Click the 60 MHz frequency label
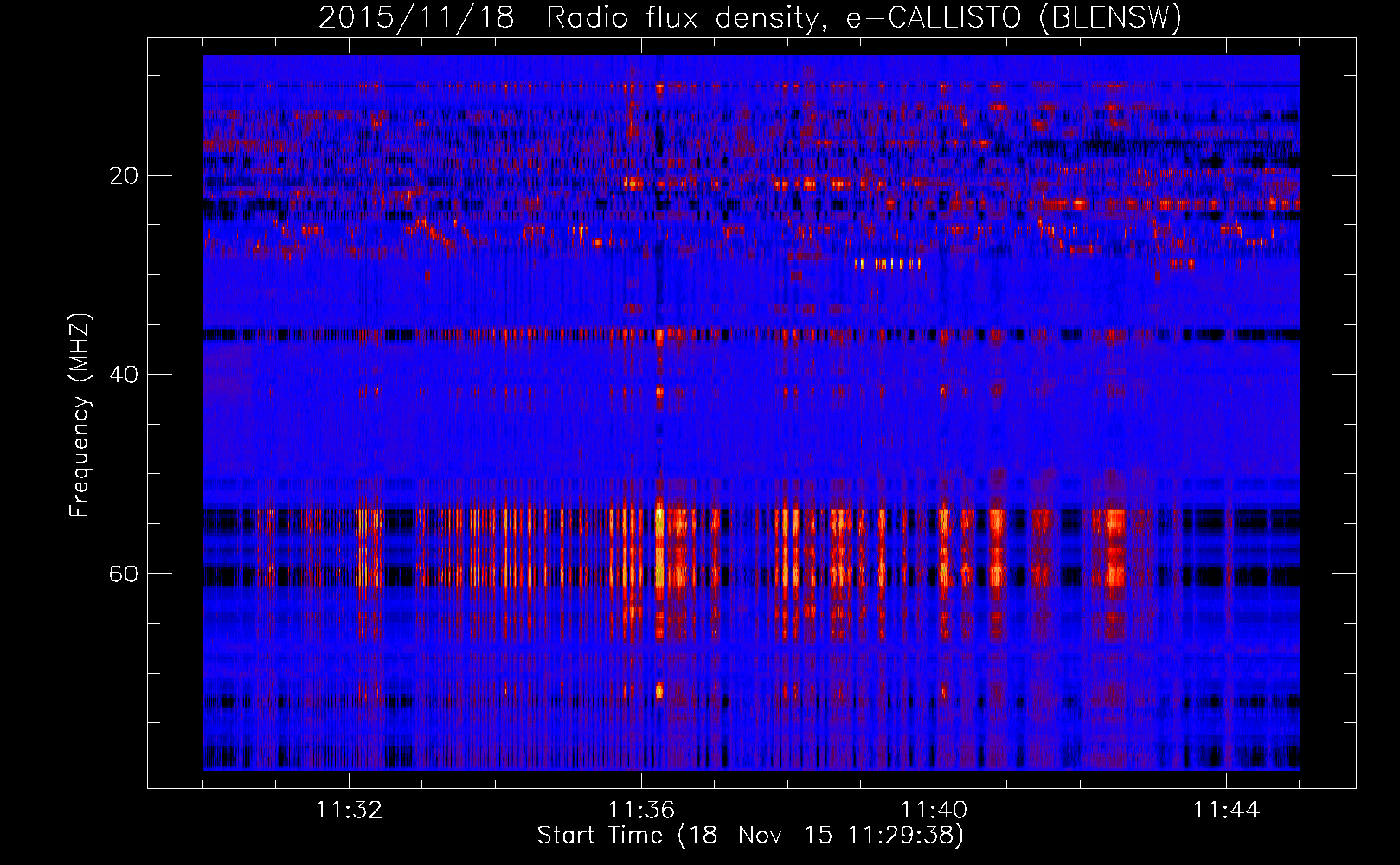The width and height of the screenshot is (1400, 865). [x=124, y=573]
